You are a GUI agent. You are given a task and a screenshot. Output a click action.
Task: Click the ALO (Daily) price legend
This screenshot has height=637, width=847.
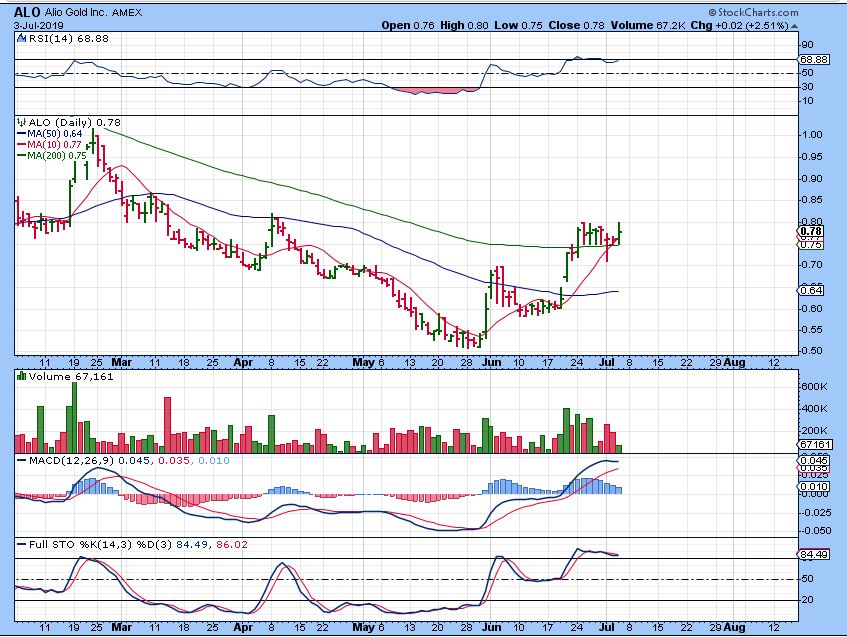62,122
